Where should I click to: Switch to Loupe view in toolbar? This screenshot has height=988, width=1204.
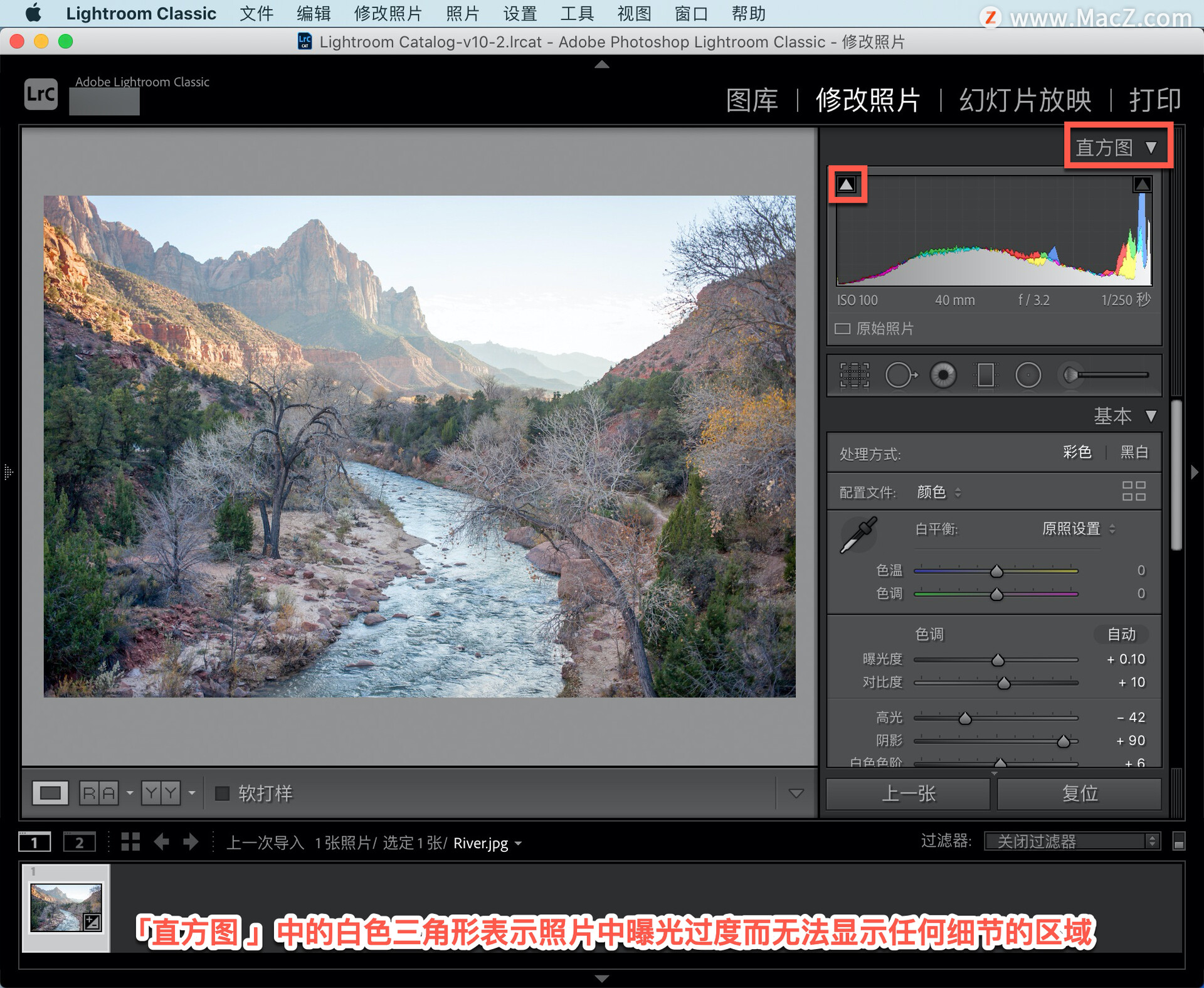[50, 793]
